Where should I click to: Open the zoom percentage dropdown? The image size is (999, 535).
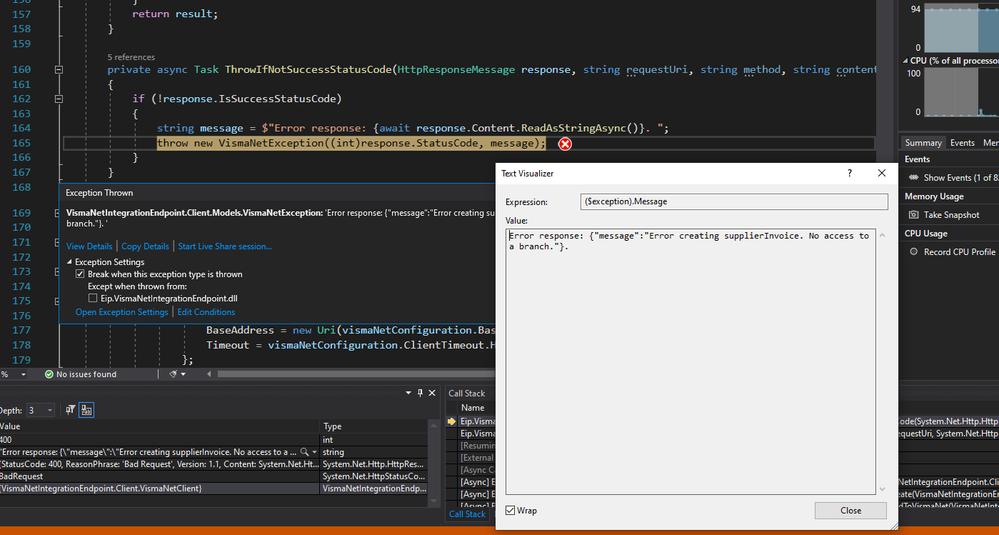tap(24, 374)
